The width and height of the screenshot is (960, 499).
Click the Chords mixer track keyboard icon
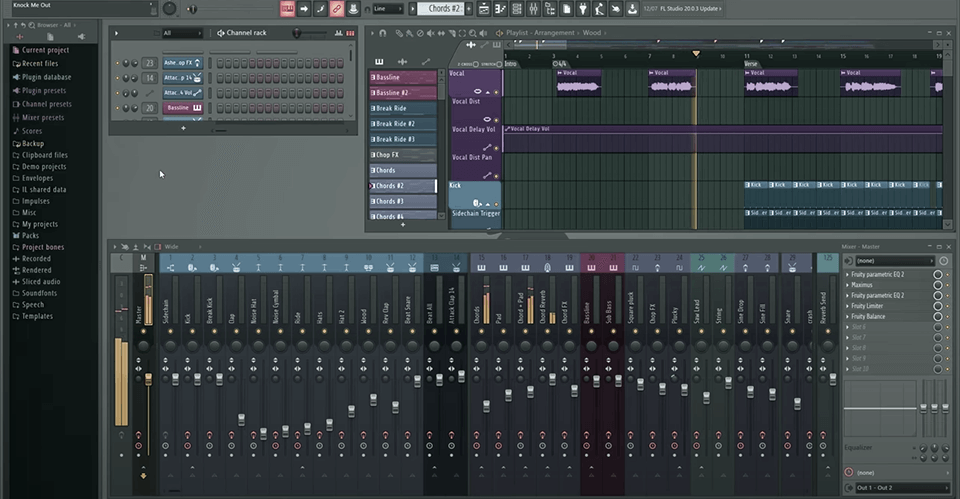[x=481, y=268]
